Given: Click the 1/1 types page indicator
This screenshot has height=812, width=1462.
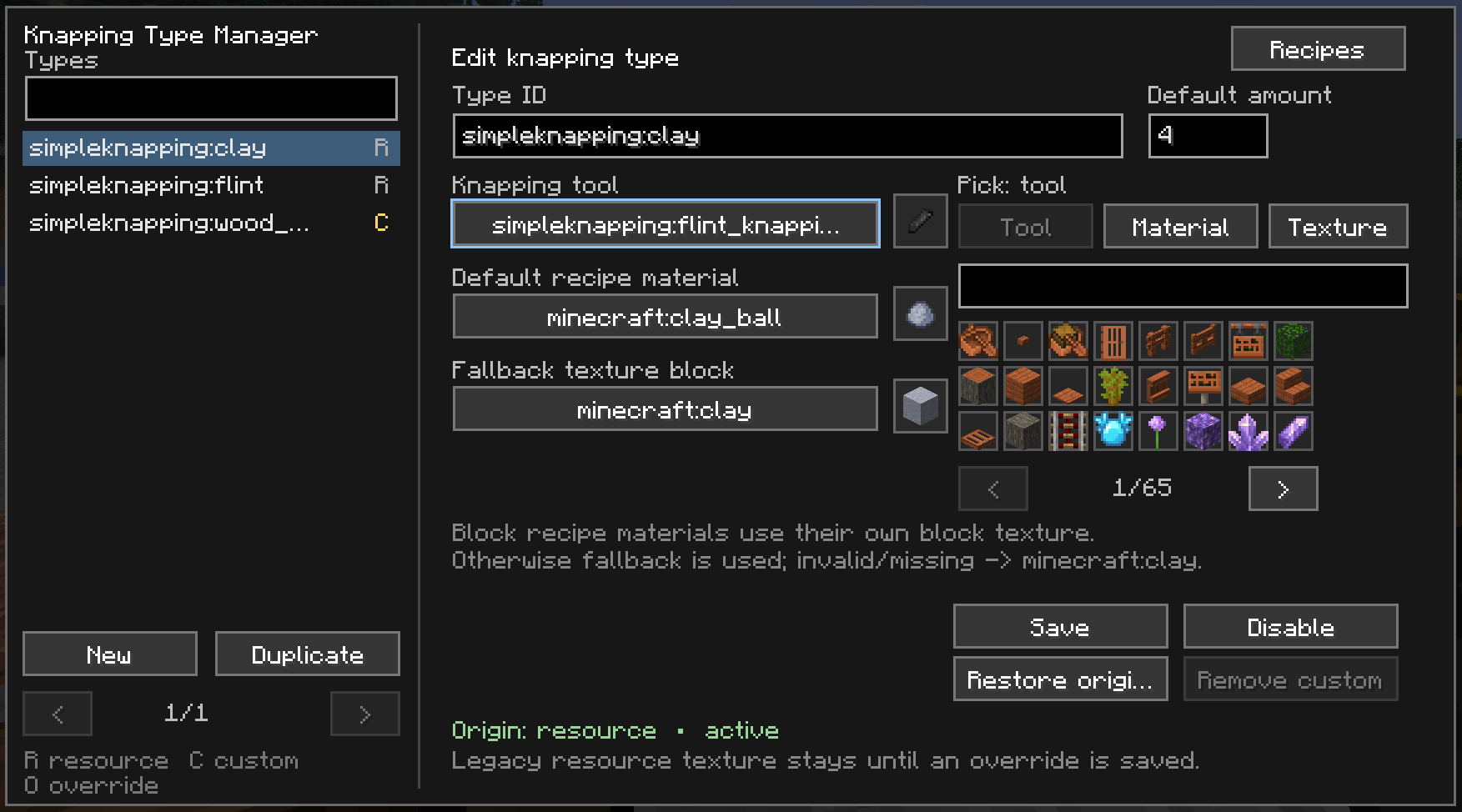Looking at the screenshot, I should click(186, 713).
